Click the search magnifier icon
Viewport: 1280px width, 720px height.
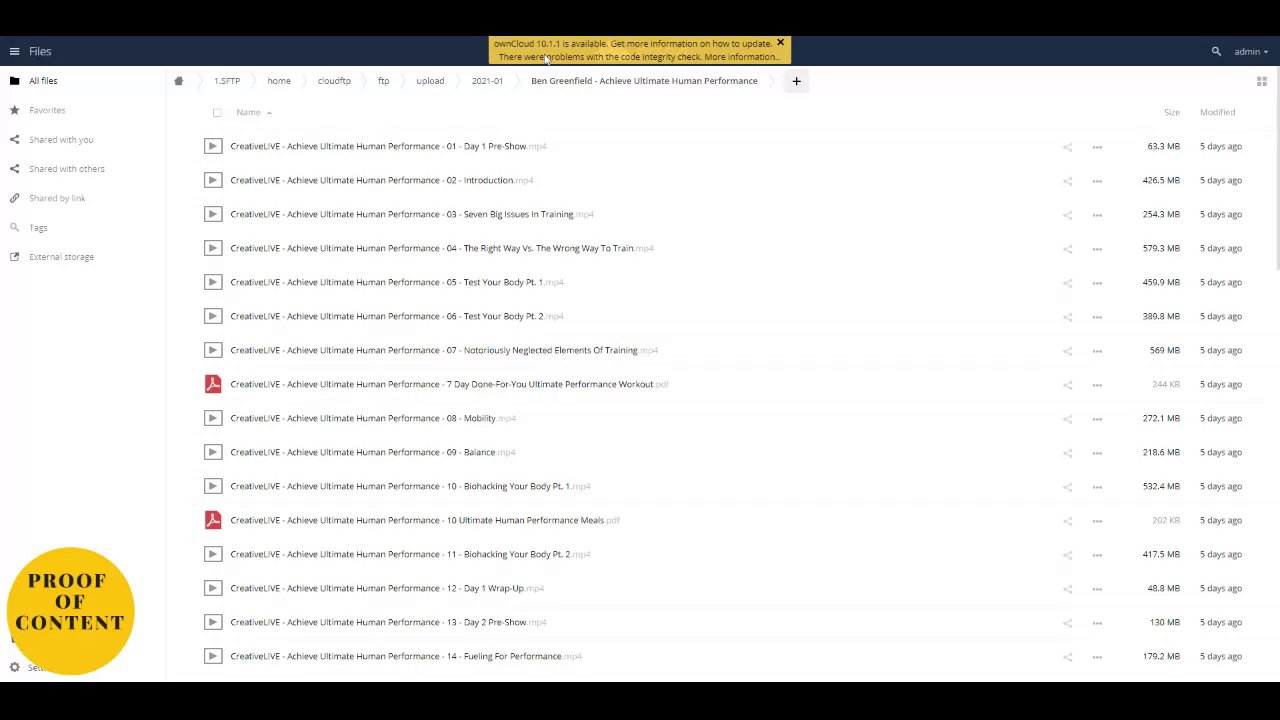coord(1216,51)
